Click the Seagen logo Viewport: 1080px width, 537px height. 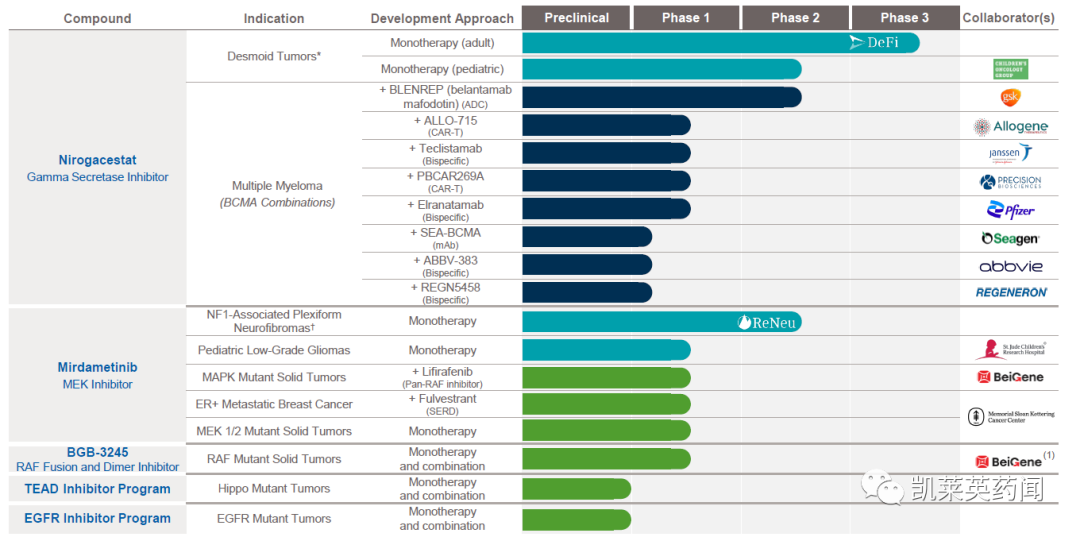[1010, 238]
